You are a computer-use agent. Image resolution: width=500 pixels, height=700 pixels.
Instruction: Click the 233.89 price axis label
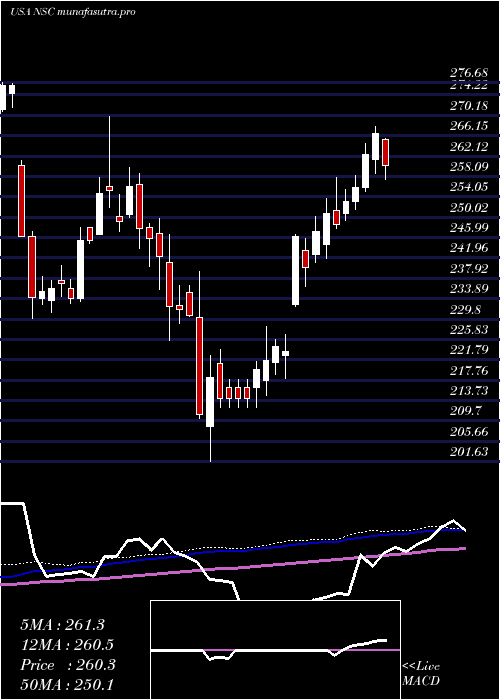click(x=468, y=289)
